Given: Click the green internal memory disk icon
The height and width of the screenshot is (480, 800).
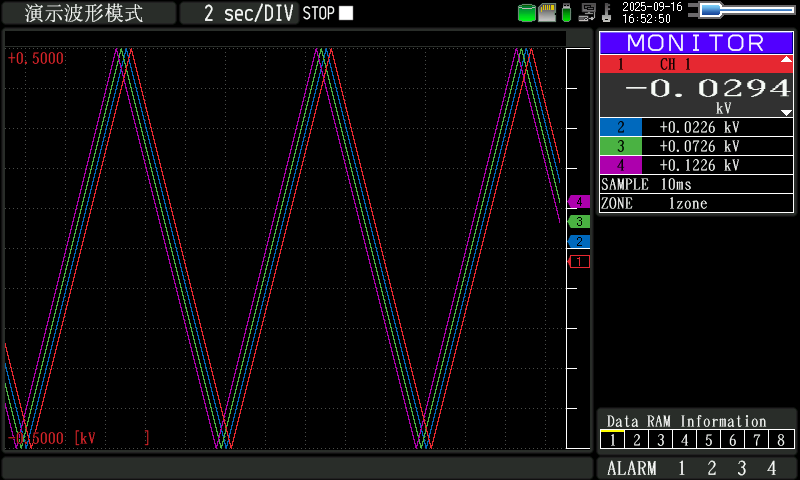Looking at the screenshot, I should pos(526,13).
